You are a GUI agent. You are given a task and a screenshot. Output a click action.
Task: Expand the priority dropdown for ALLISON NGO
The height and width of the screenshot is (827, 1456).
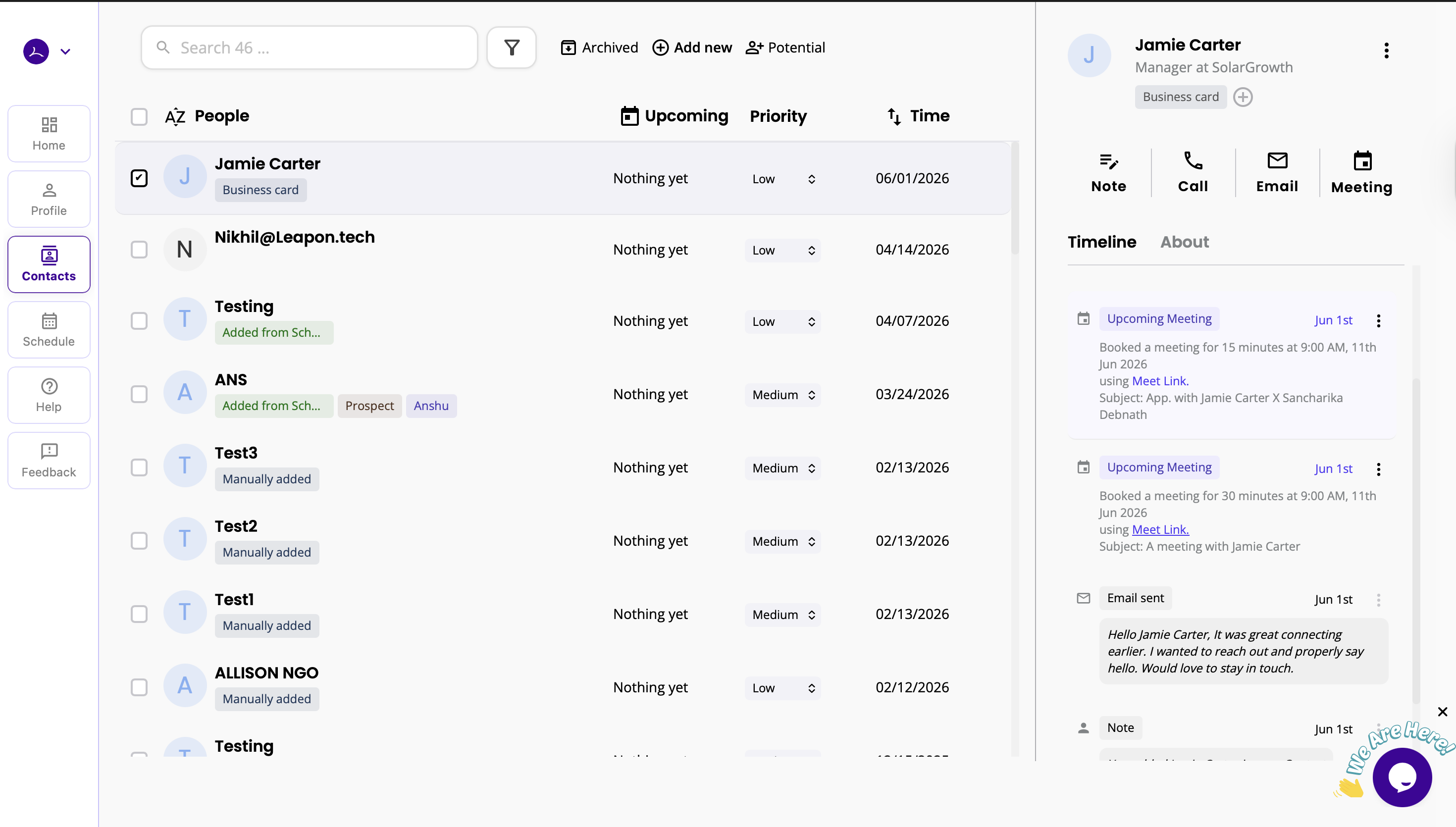pyautogui.click(x=782, y=688)
